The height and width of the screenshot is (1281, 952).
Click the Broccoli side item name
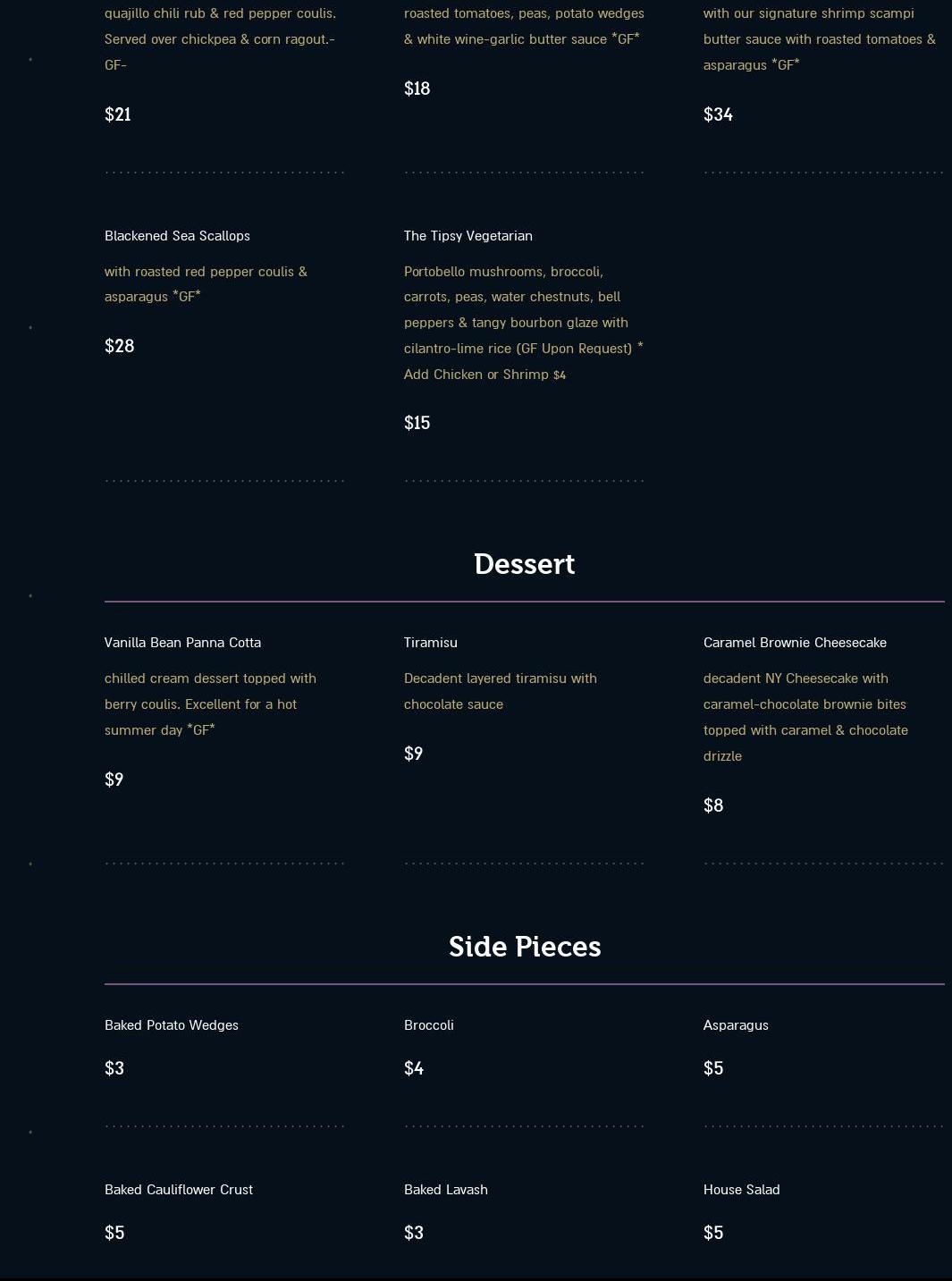[x=428, y=1025]
